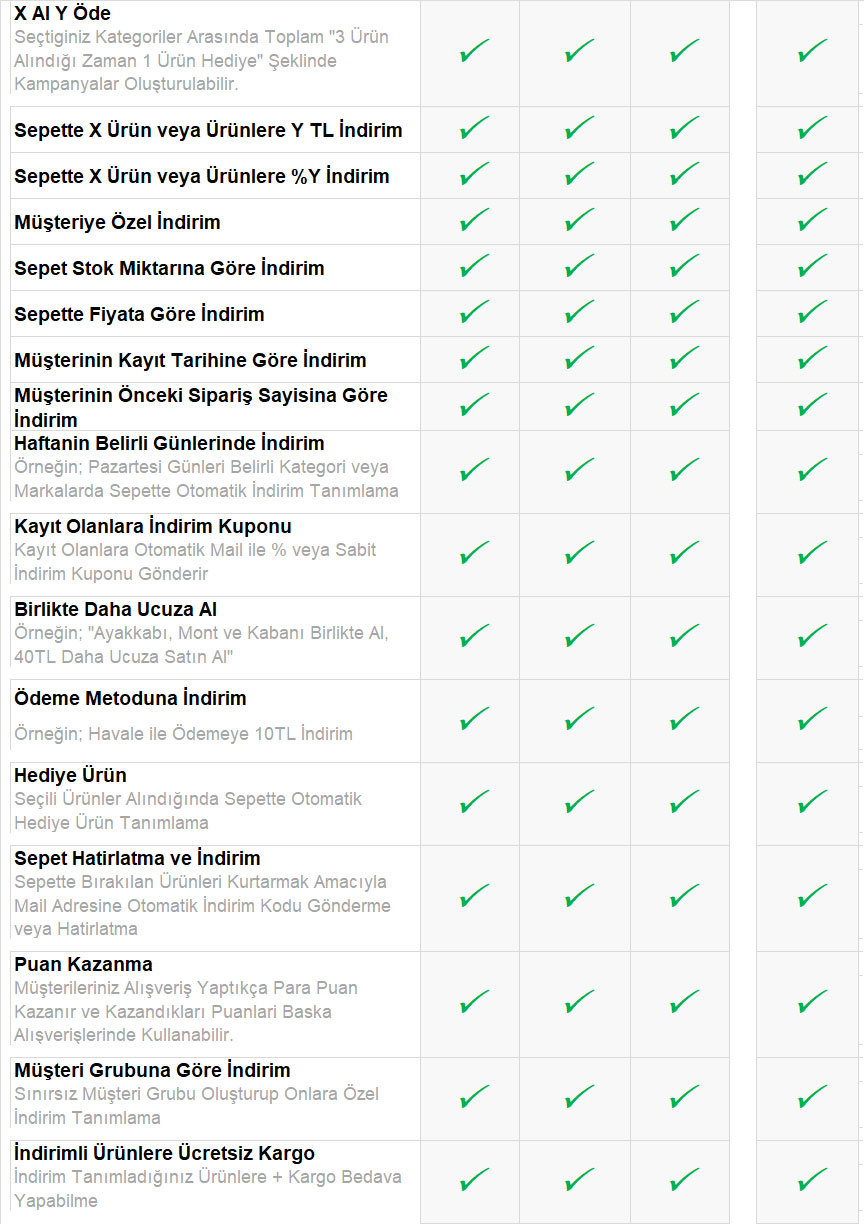Click last-column checkmark for Birlikte Daha Ucuza Al
This screenshot has width=864, height=1224.
tap(812, 636)
